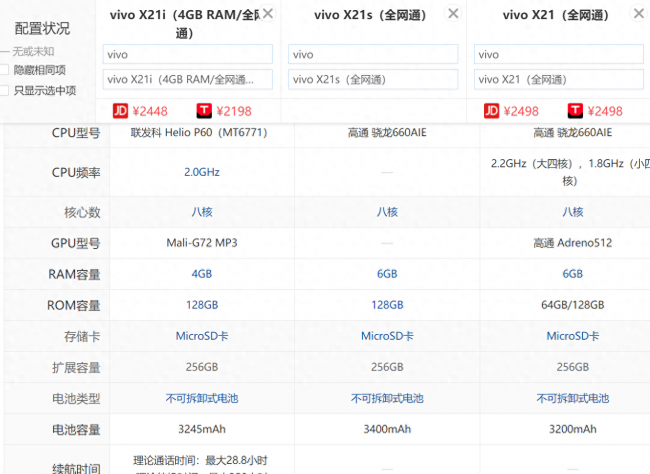Click 128GB ROM link for vivo X21s

tap(387, 305)
